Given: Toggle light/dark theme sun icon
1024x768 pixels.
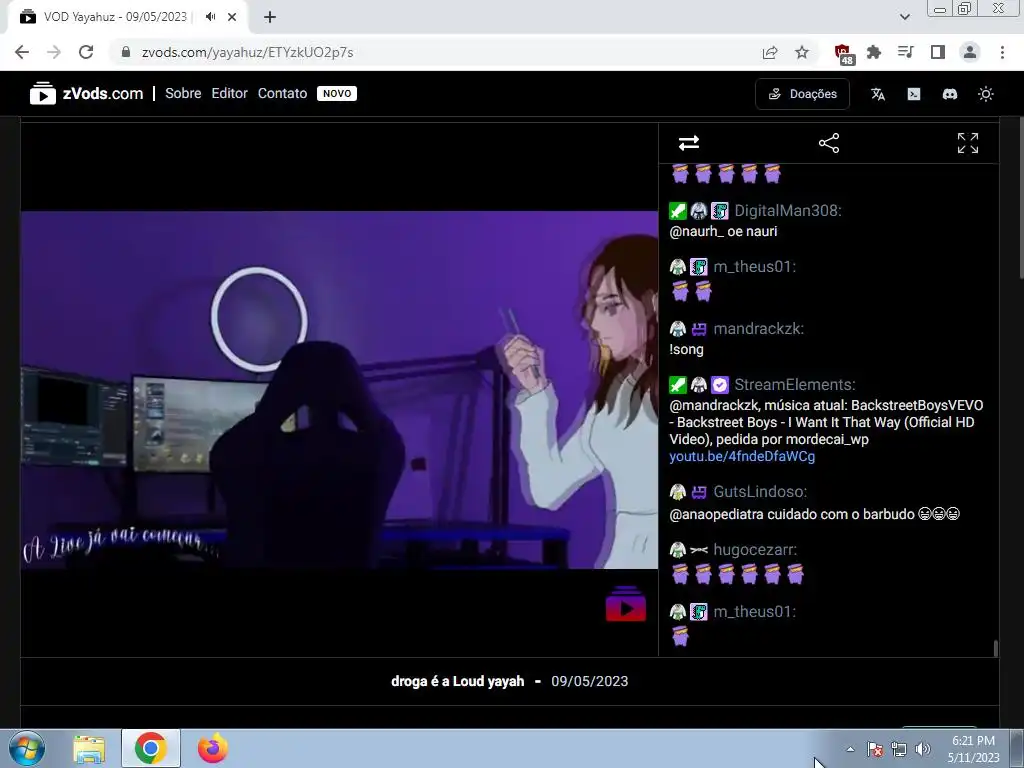Looking at the screenshot, I should coord(985,94).
